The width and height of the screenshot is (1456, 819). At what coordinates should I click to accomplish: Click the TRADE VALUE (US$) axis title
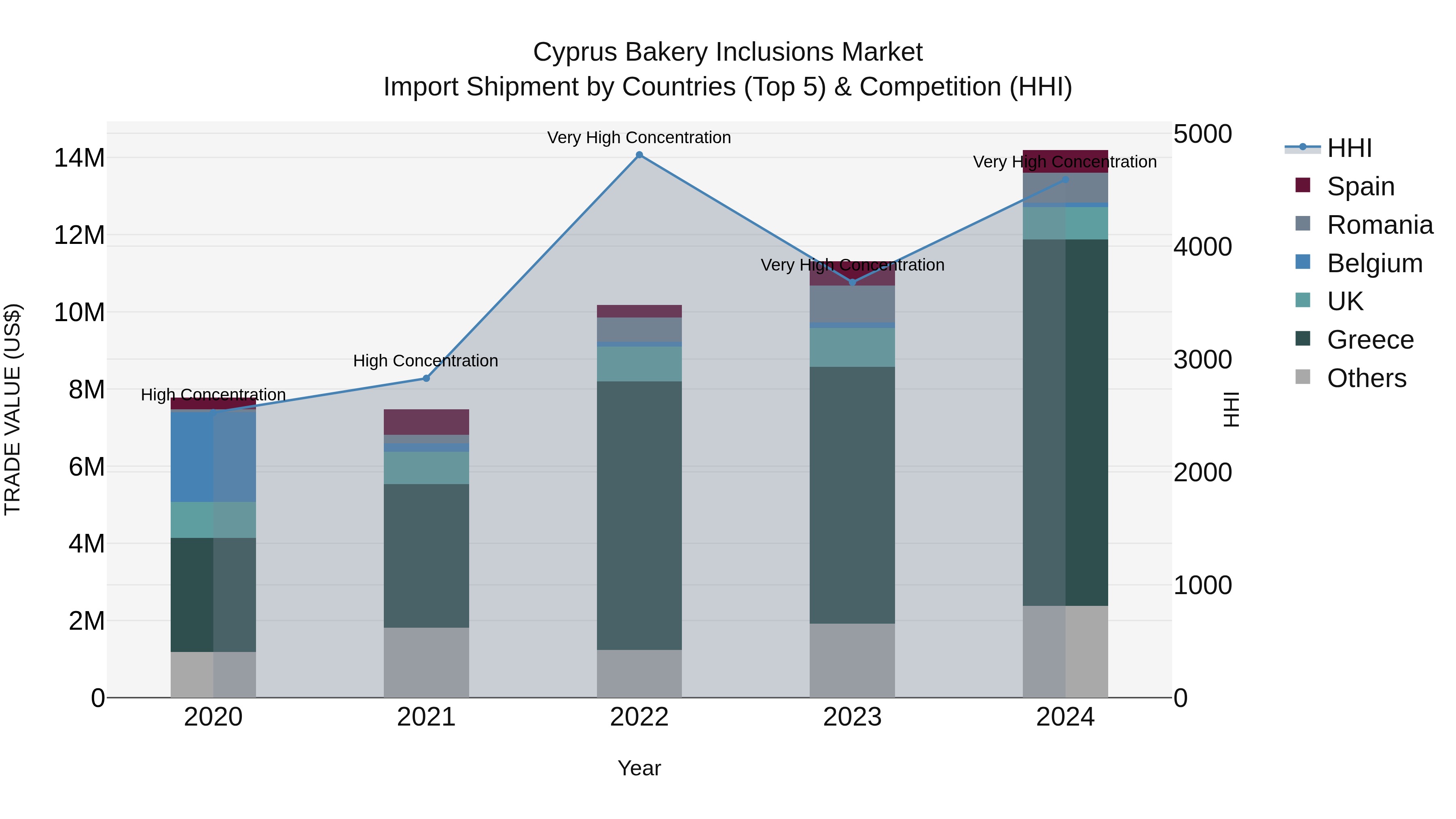[13, 409]
